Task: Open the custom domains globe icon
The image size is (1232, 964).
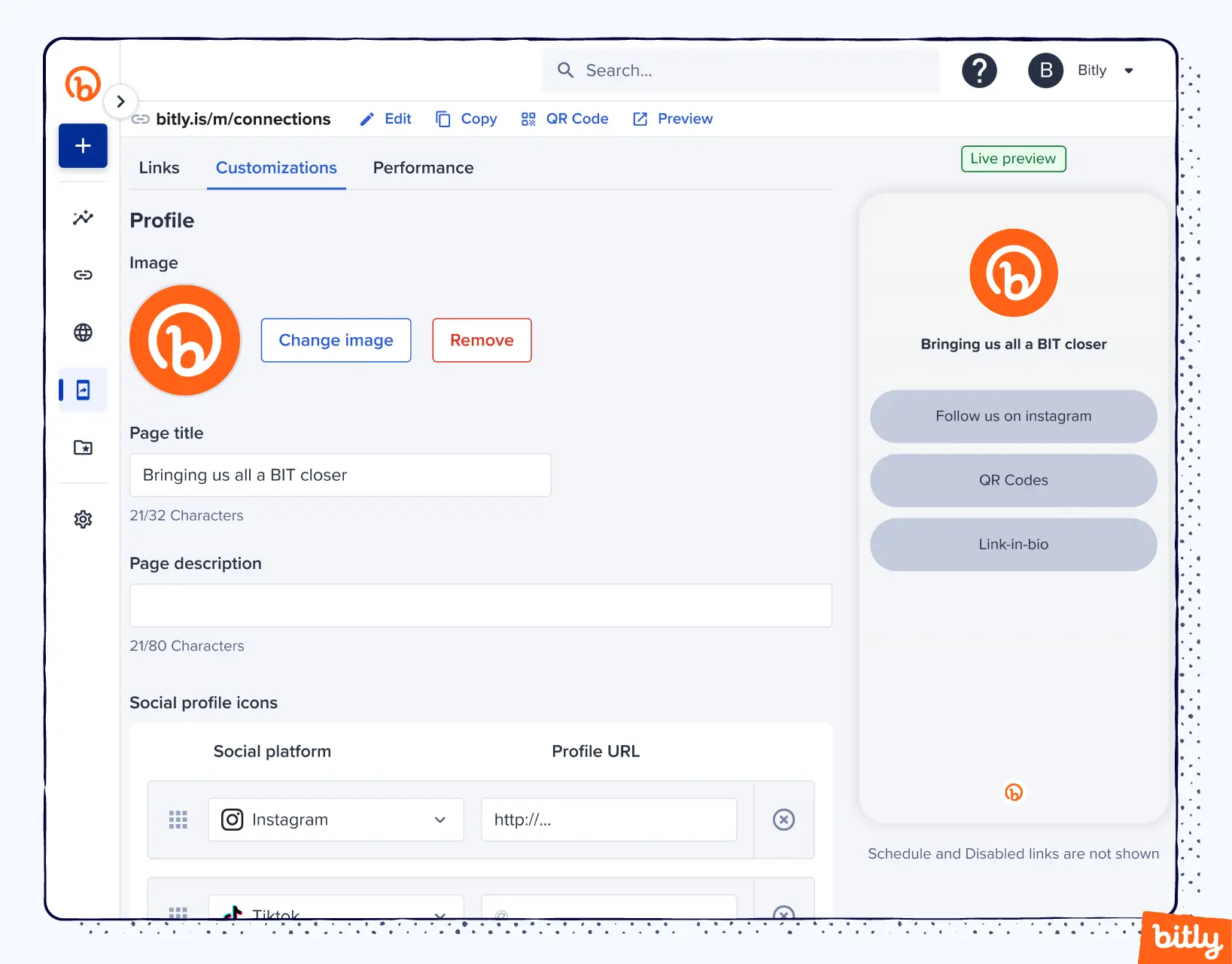Action: (x=83, y=333)
